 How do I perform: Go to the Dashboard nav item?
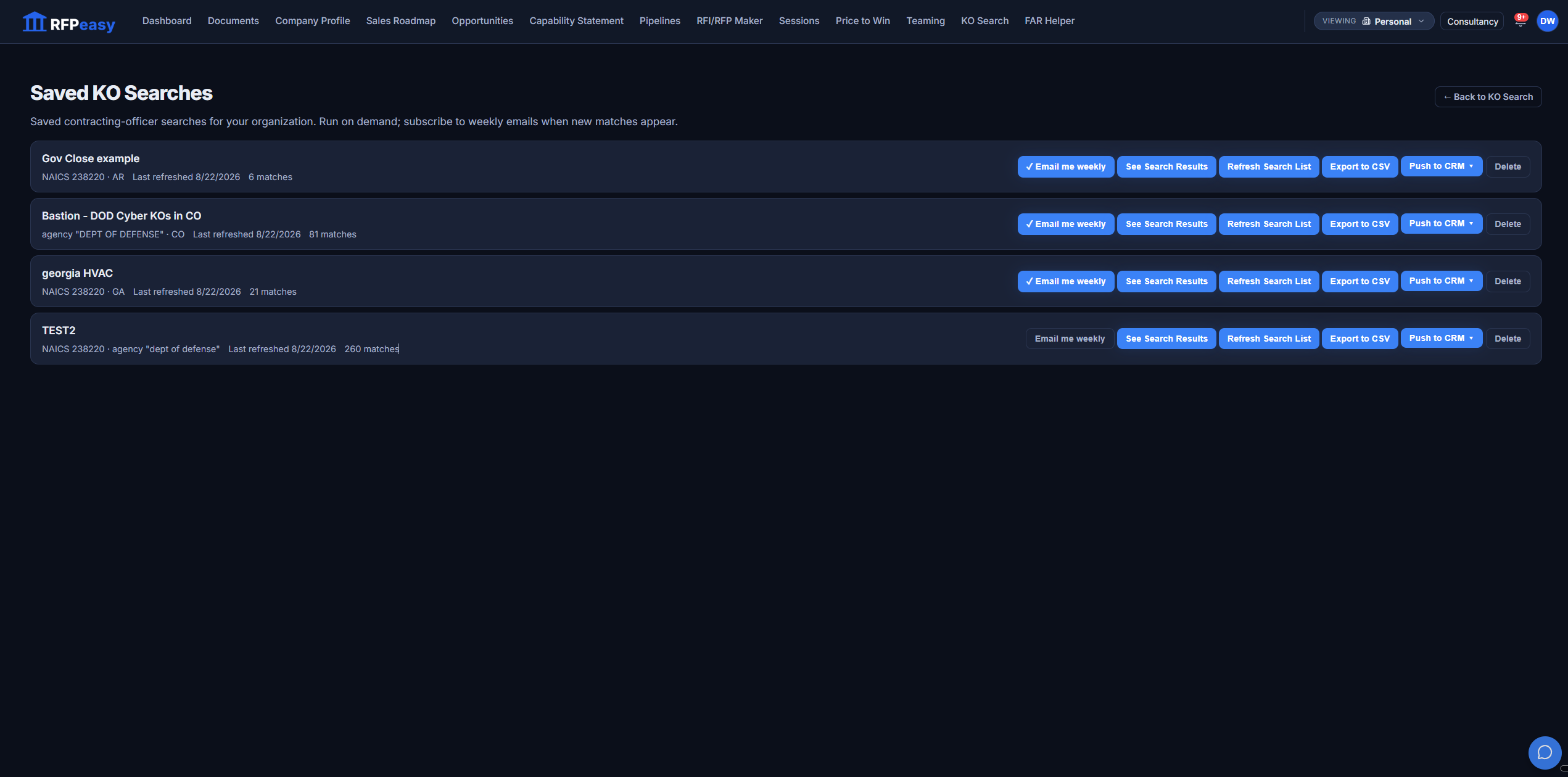coord(167,21)
